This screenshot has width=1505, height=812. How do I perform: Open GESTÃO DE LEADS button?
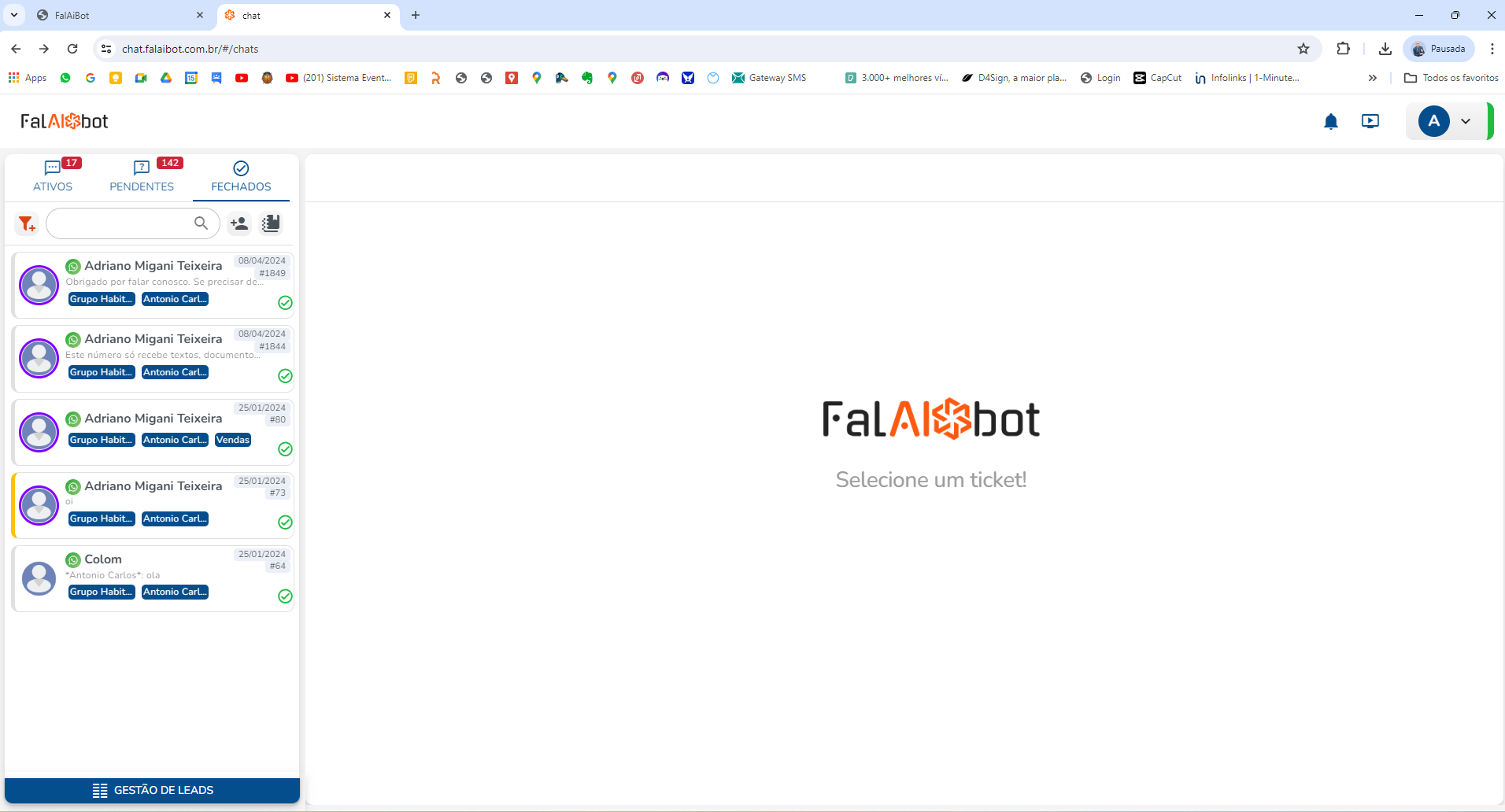pos(152,790)
